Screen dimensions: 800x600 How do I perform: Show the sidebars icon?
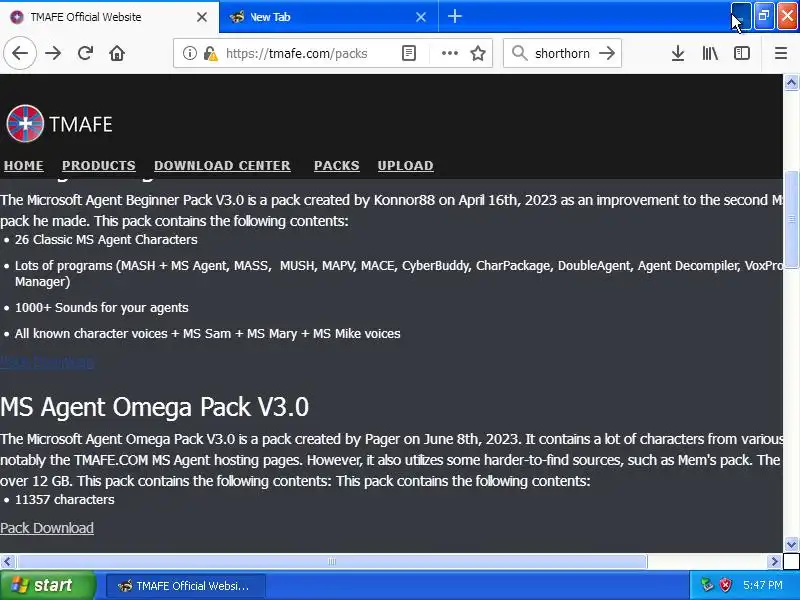coord(741,53)
